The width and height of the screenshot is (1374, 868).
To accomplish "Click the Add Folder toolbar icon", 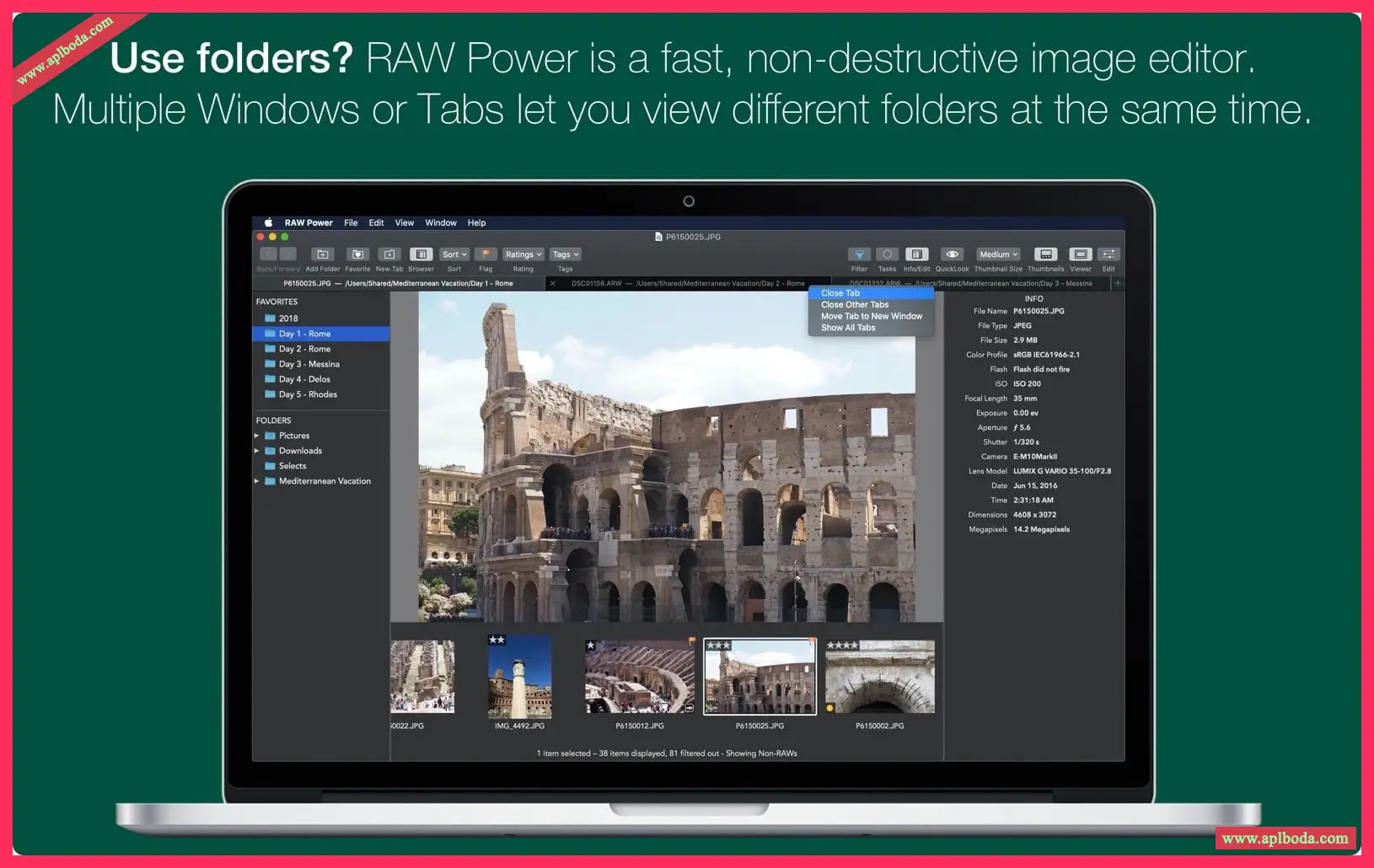I will [322, 255].
